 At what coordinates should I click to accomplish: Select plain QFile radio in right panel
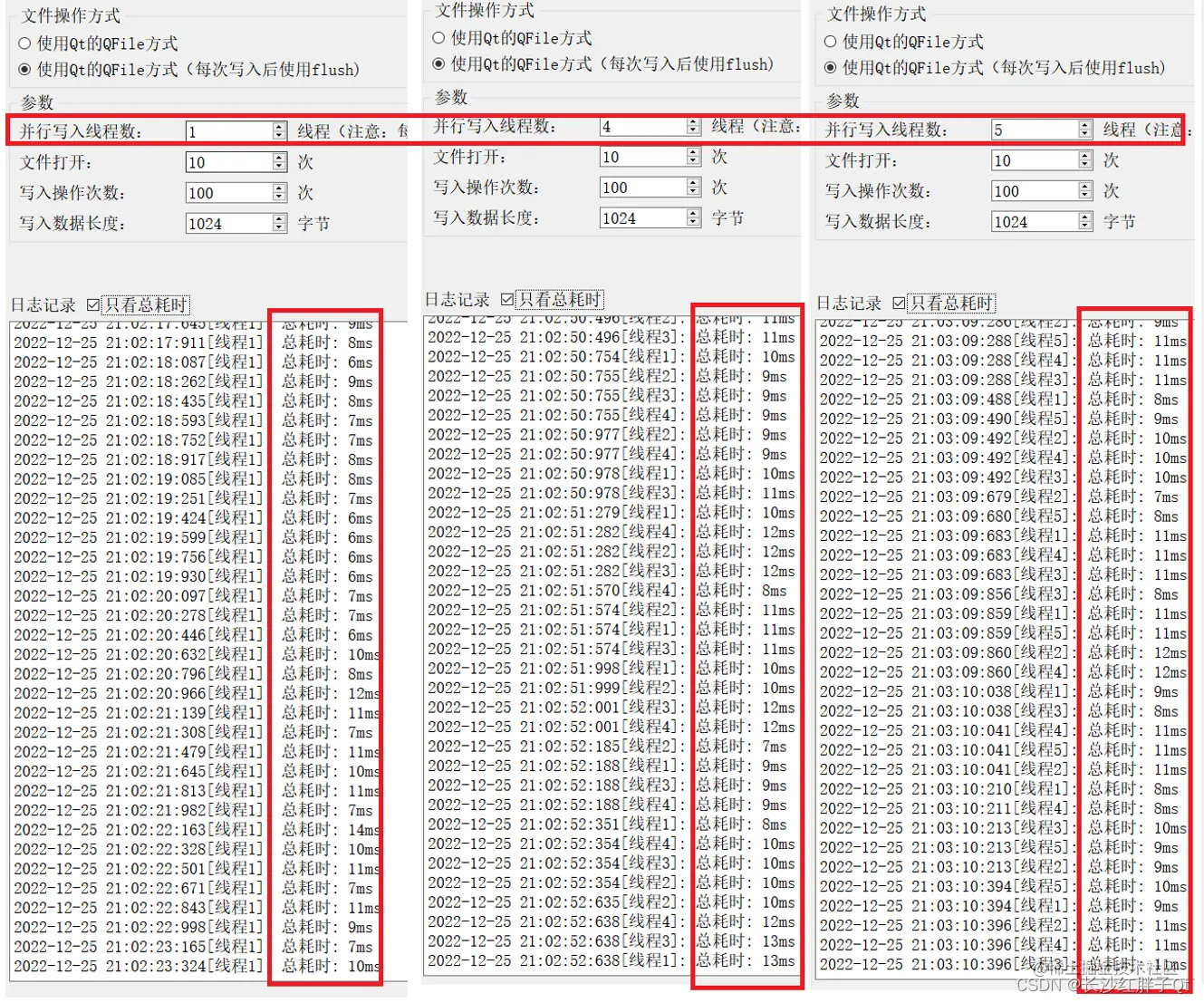click(x=830, y=41)
